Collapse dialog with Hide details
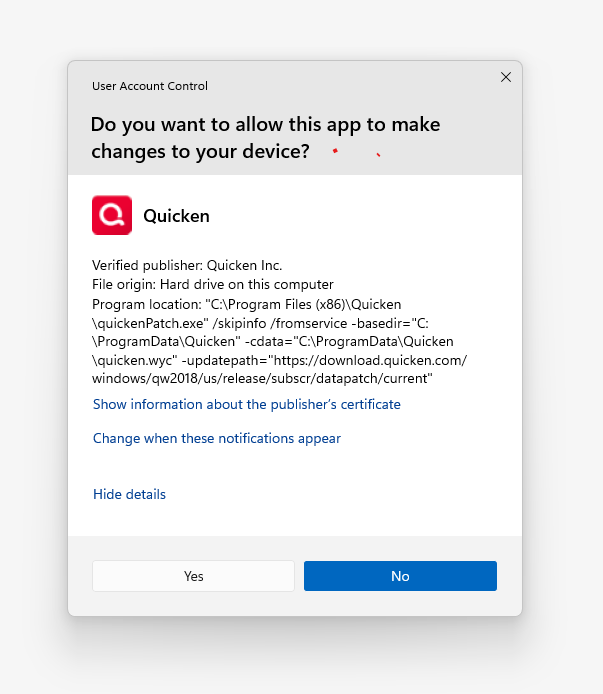 (129, 494)
